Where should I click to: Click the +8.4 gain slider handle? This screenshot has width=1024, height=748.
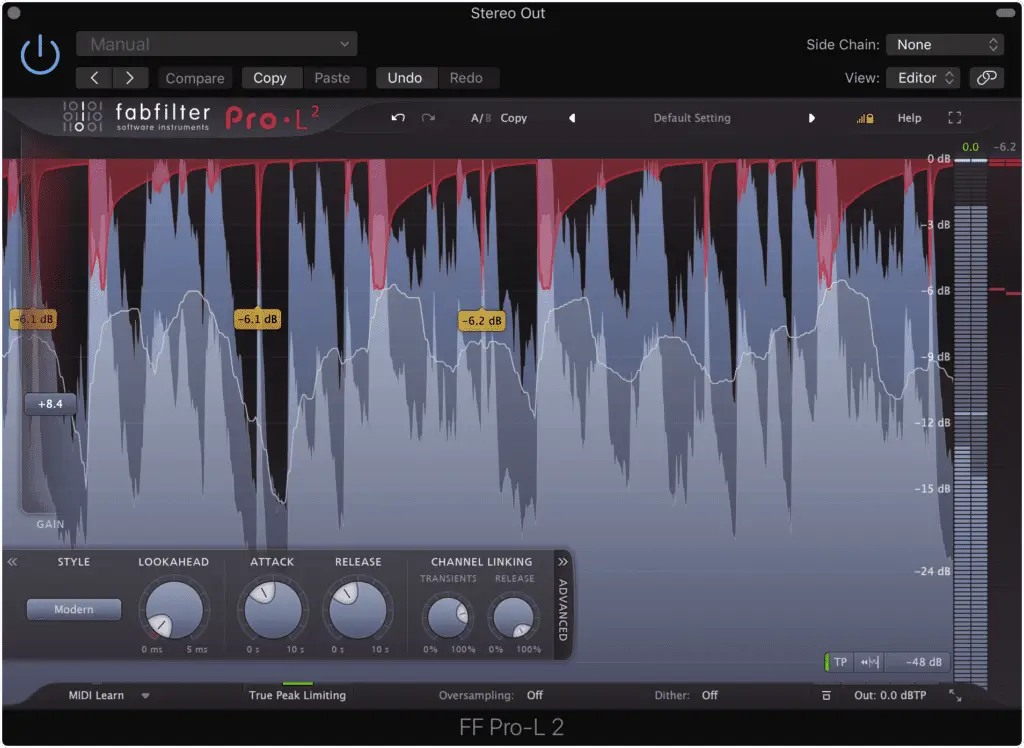click(x=50, y=404)
